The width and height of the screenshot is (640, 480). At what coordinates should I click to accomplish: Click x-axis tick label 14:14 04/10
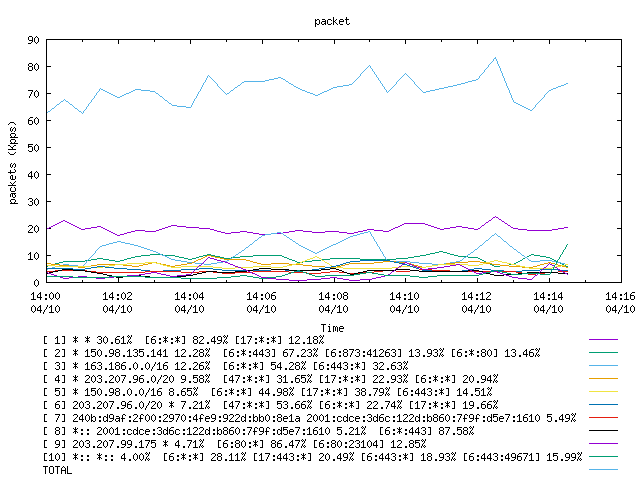tap(548, 302)
